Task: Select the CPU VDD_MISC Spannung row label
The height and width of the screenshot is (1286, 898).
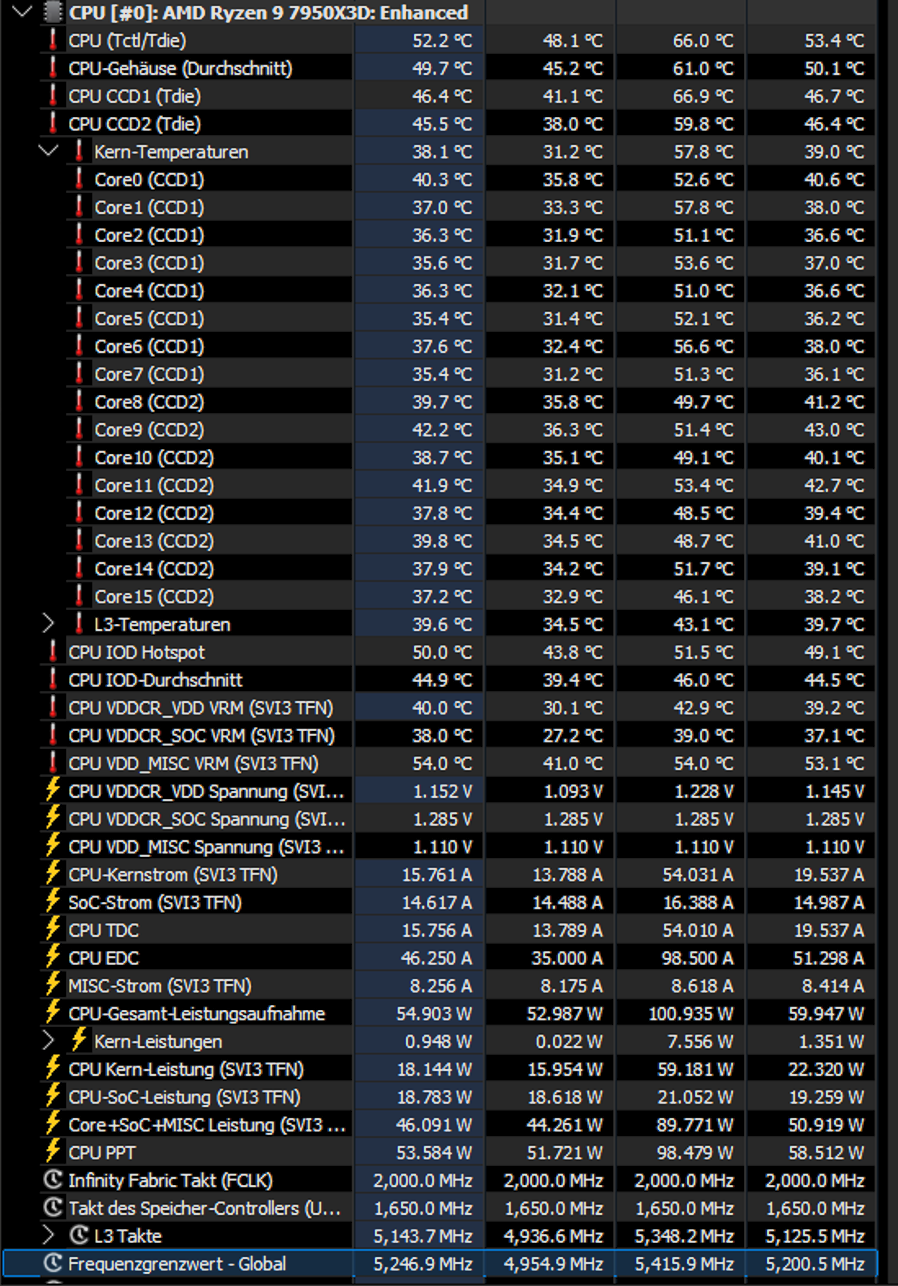Action: (207, 847)
